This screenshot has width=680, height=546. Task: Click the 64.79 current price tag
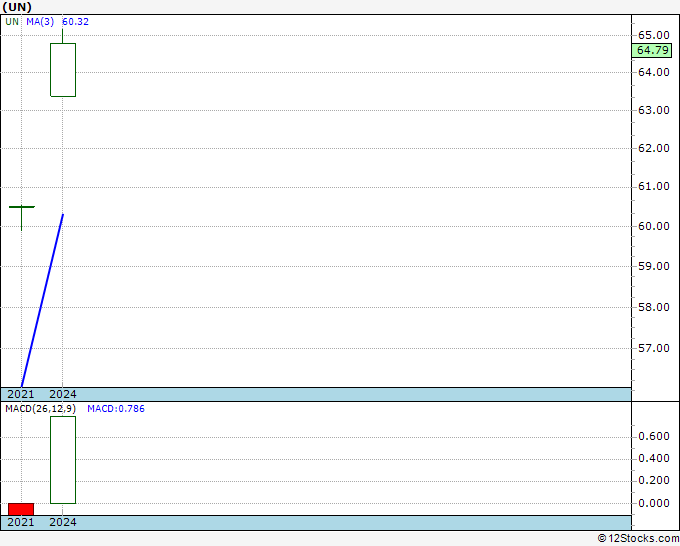tap(652, 50)
